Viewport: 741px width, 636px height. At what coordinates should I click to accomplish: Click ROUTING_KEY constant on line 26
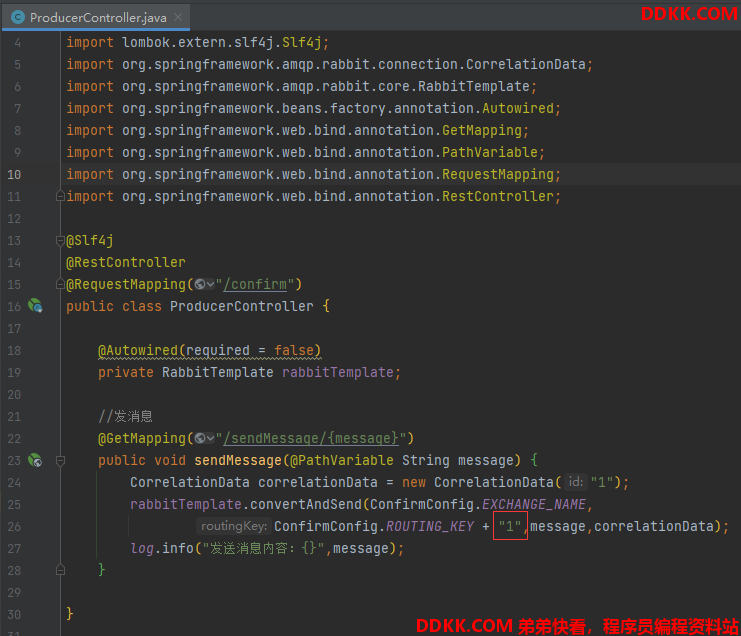pyautogui.click(x=430, y=526)
